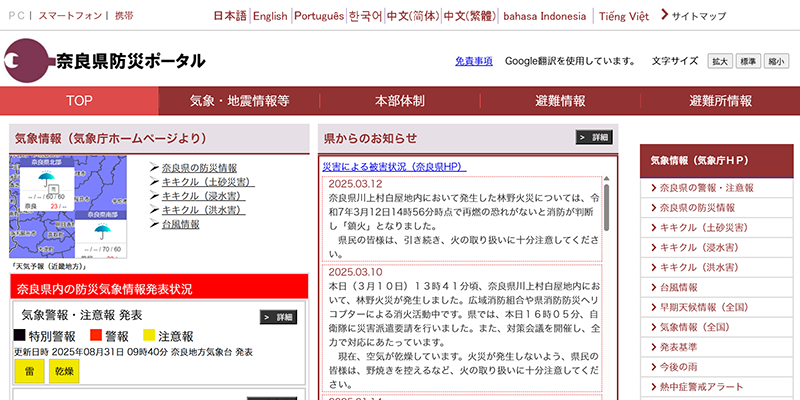The width and height of the screenshot is (800, 400).
Task: Click the Nara north umbrella weather icon
Action: 46,181
